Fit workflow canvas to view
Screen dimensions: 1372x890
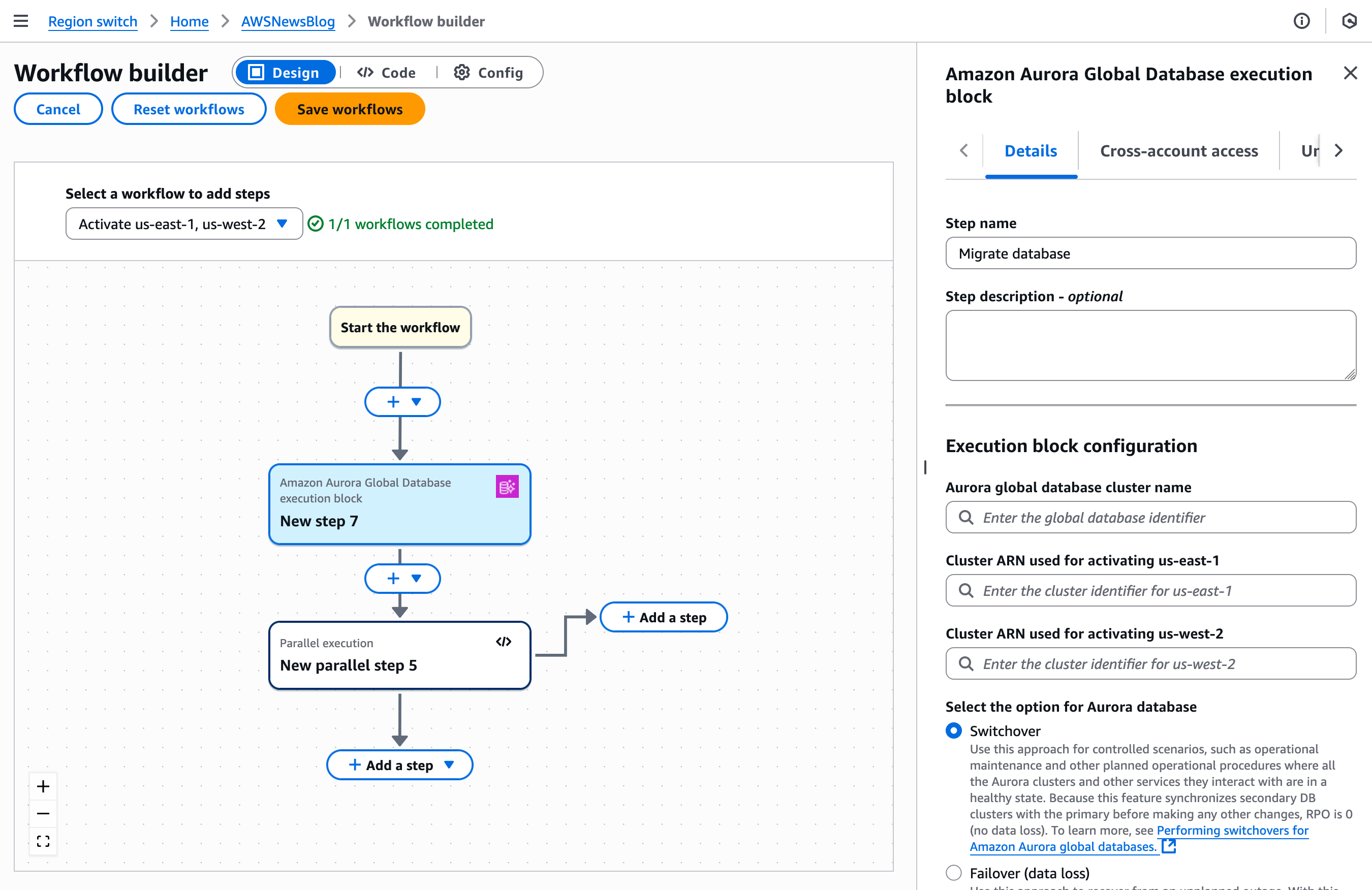(x=43, y=841)
